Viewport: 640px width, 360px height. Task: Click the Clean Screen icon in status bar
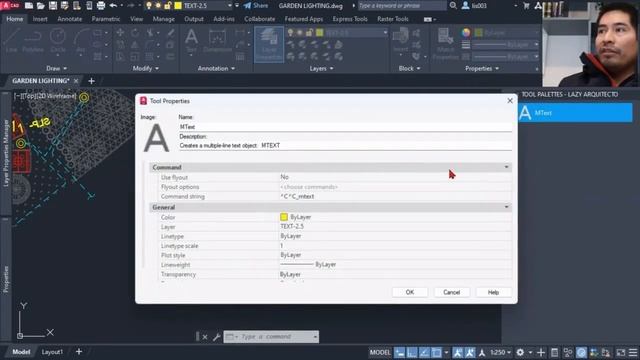(x=621, y=352)
